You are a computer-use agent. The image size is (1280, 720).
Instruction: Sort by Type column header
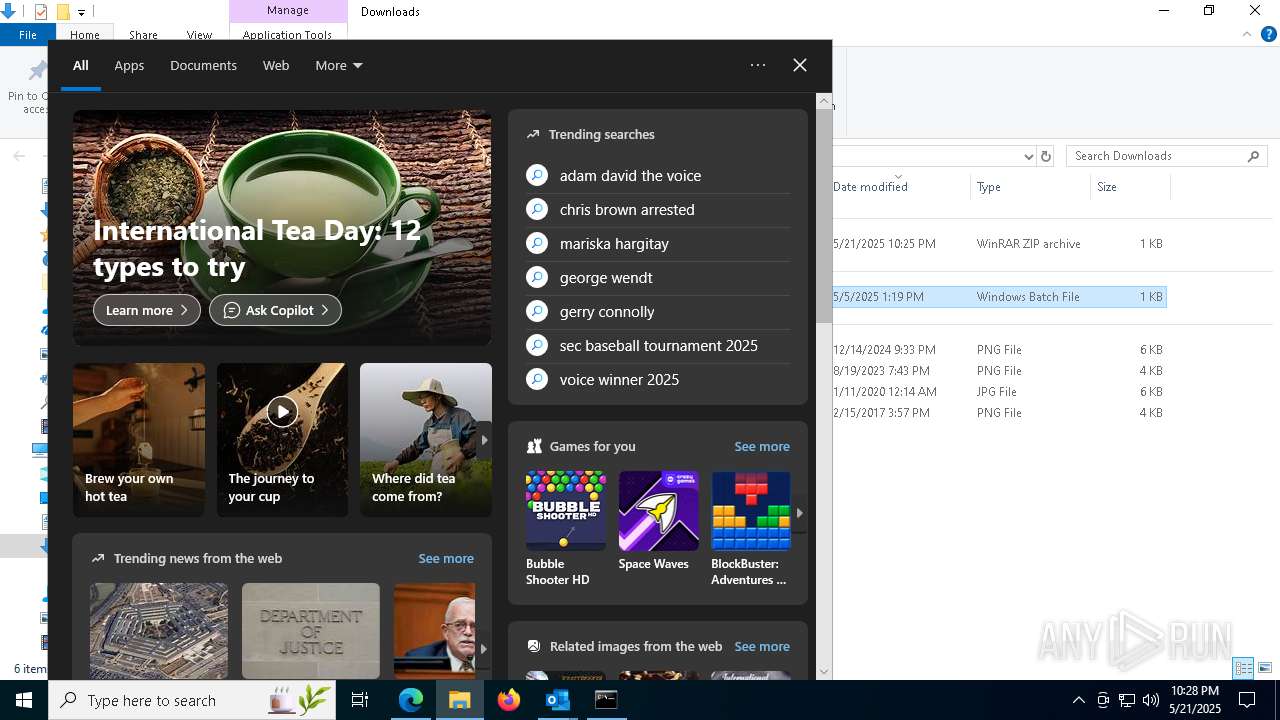pos(989,187)
